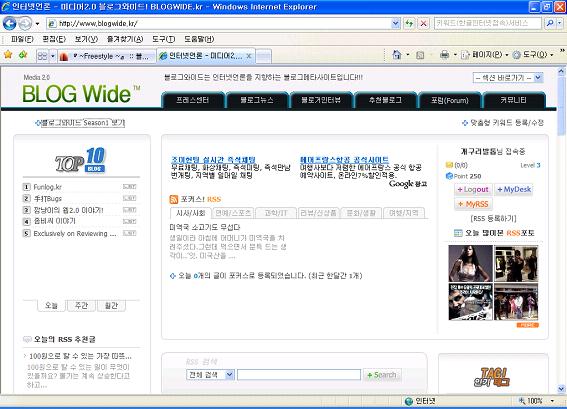Click the RSS search text input field
The width and height of the screenshot is (567, 409).
[x=299, y=375]
